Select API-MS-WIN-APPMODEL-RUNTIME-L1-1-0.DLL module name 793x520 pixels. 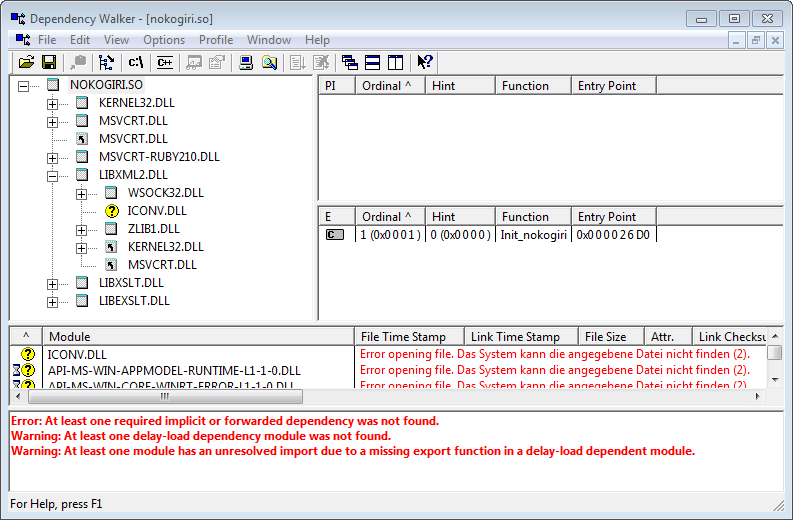click(174, 371)
